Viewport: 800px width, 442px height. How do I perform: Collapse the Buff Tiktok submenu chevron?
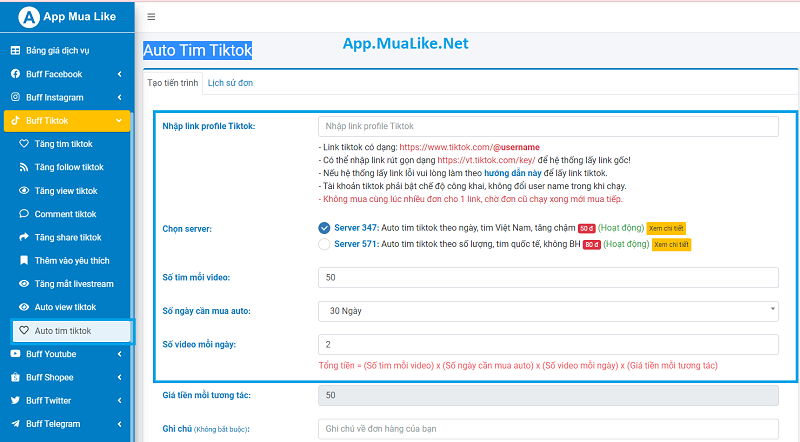(119, 120)
